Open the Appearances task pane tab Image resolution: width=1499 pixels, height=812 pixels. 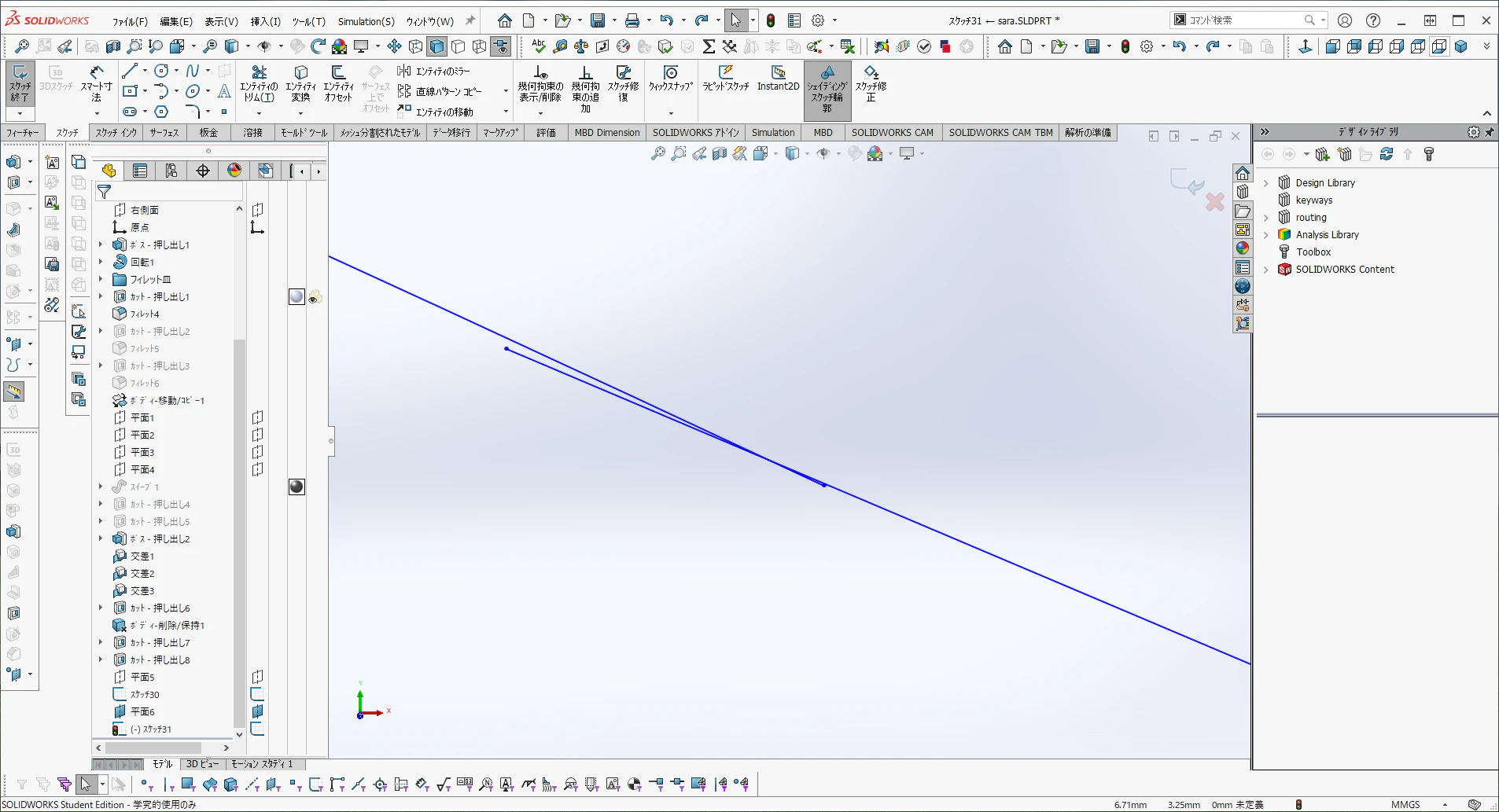(x=1243, y=248)
